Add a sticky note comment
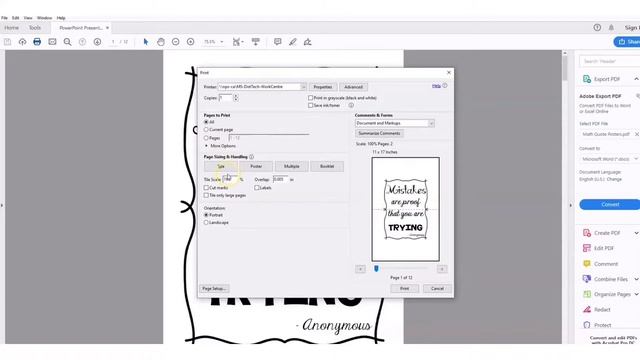This screenshot has width=640, height=360. coord(278,42)
